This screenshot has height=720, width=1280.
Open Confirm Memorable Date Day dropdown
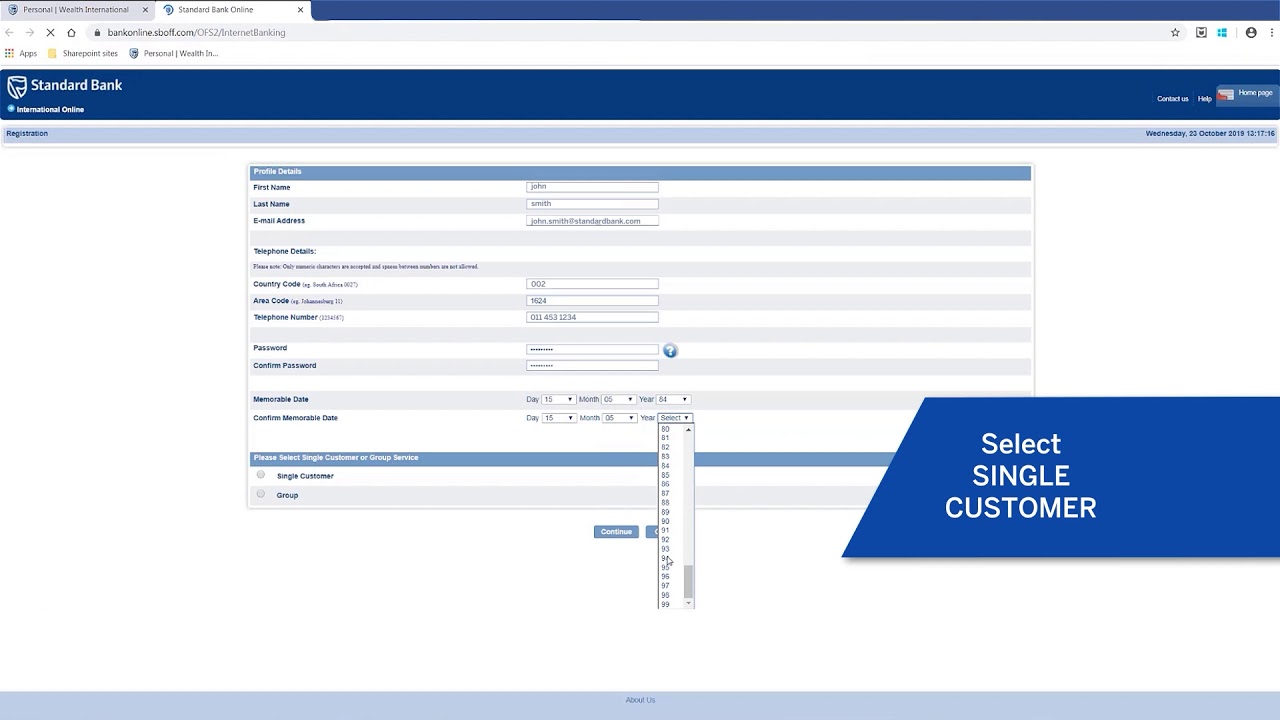[x=558, y=418]
